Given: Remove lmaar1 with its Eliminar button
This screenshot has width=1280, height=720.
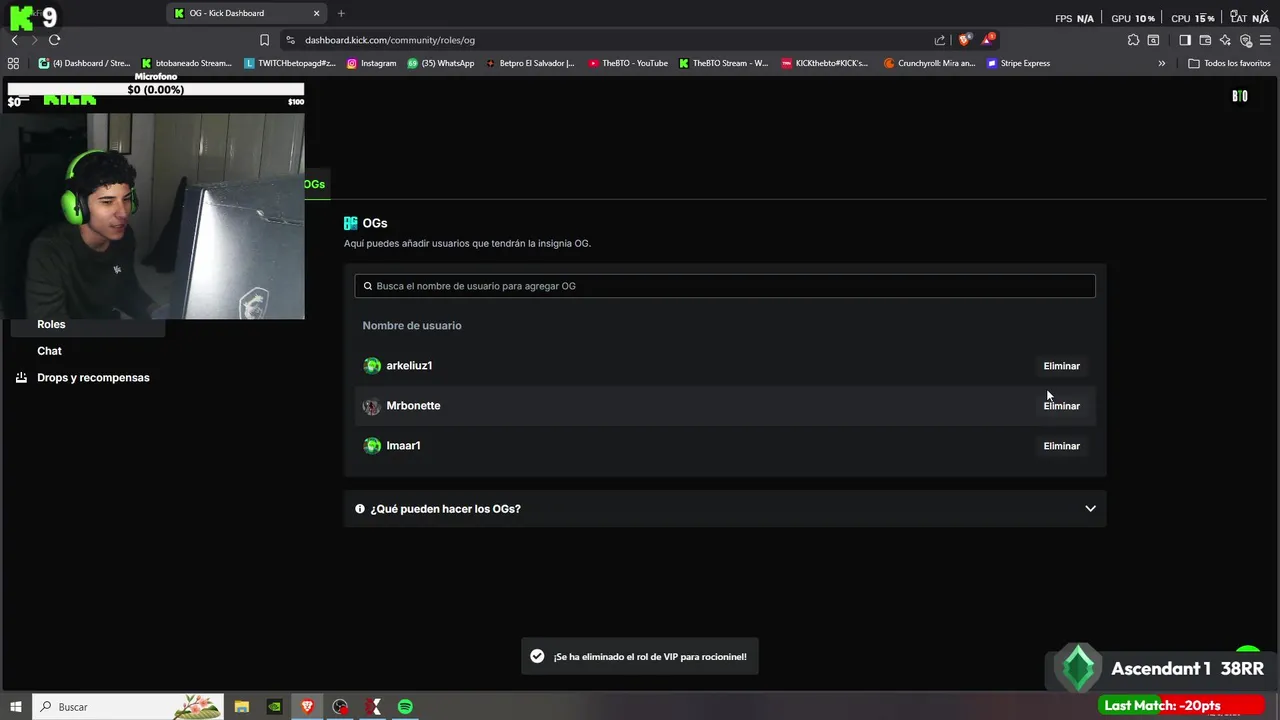Looking at the screenshot, I should [x=1061, y=446].
